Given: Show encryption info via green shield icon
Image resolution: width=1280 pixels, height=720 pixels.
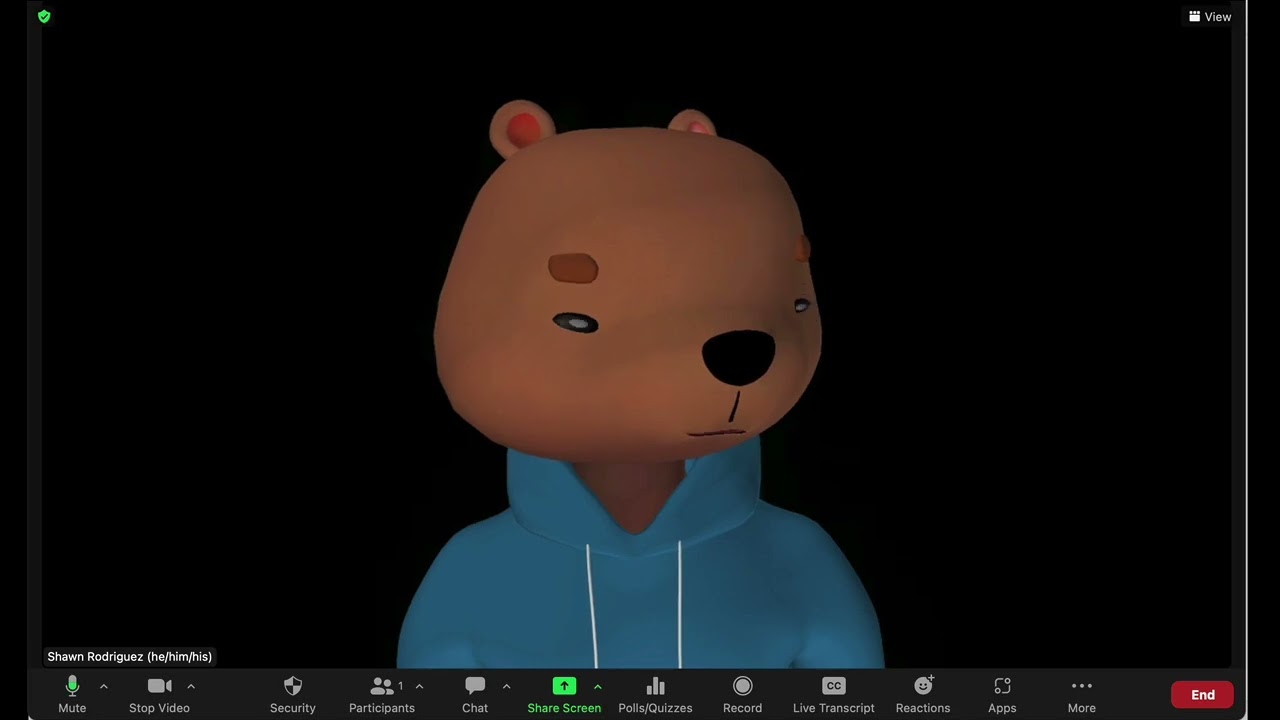Looking at the screenshot, I should (44, 17).
